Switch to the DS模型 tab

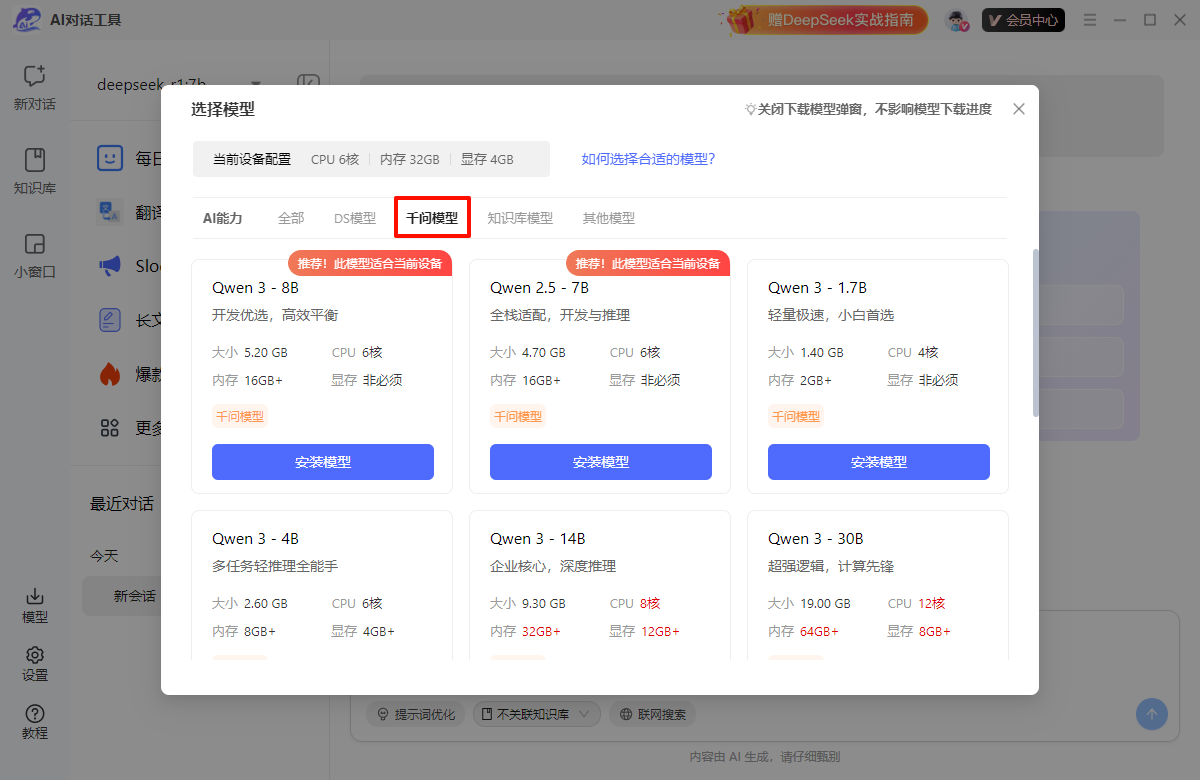tap(355, 218)
